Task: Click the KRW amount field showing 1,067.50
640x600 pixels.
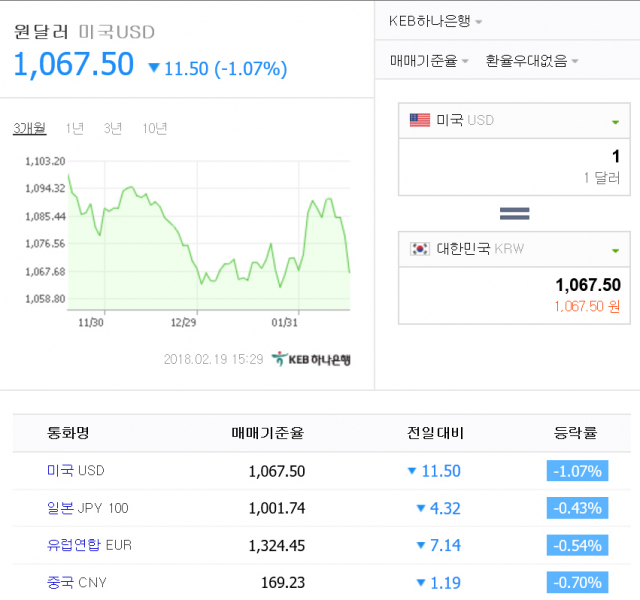Action: [514, 296]
